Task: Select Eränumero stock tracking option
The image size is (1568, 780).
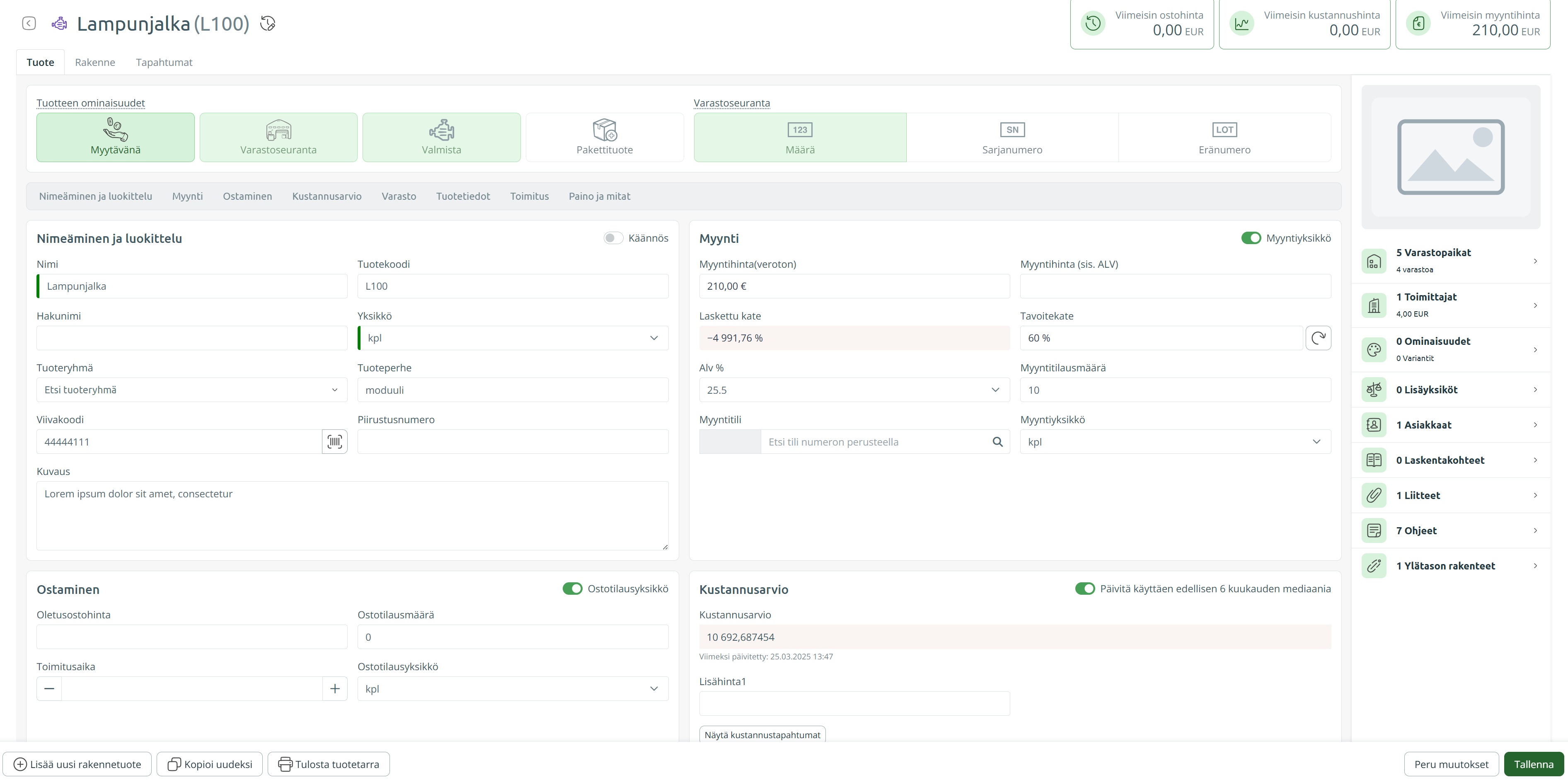Action: pos(1225,138)
